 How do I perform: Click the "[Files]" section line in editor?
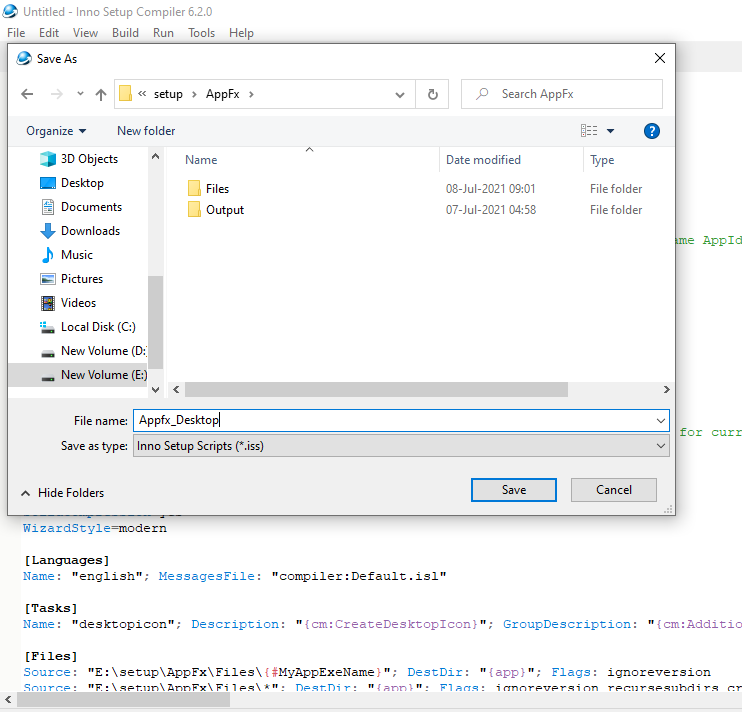tap(51, 656)
